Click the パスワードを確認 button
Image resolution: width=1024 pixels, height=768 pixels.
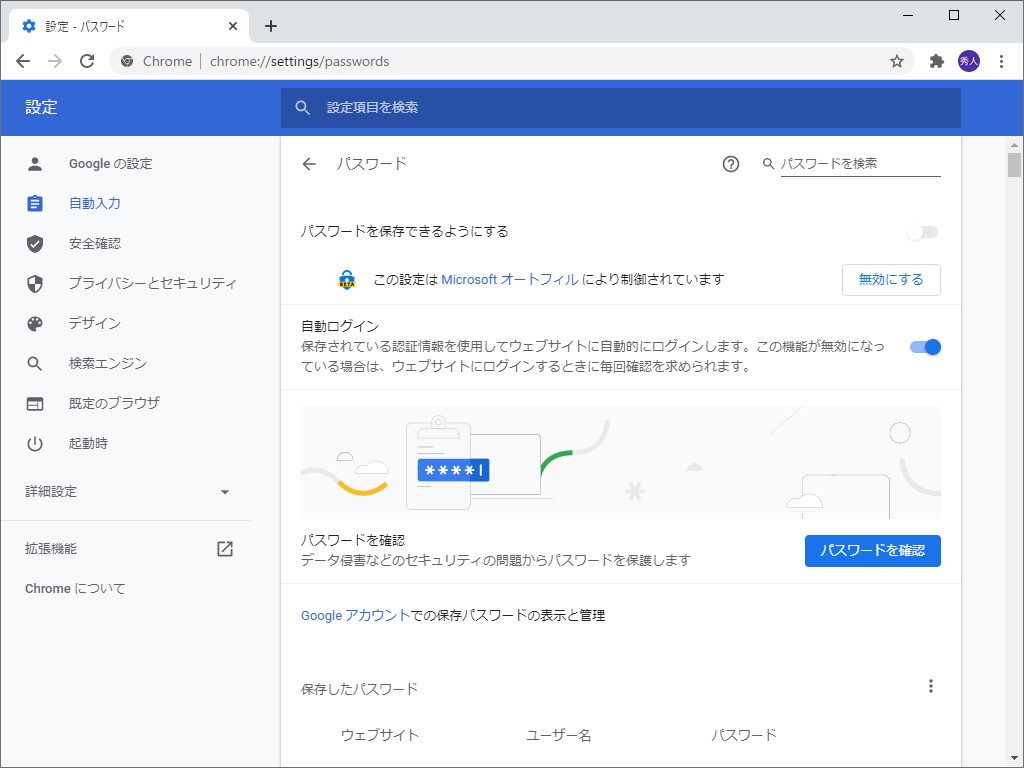point(872,551)
